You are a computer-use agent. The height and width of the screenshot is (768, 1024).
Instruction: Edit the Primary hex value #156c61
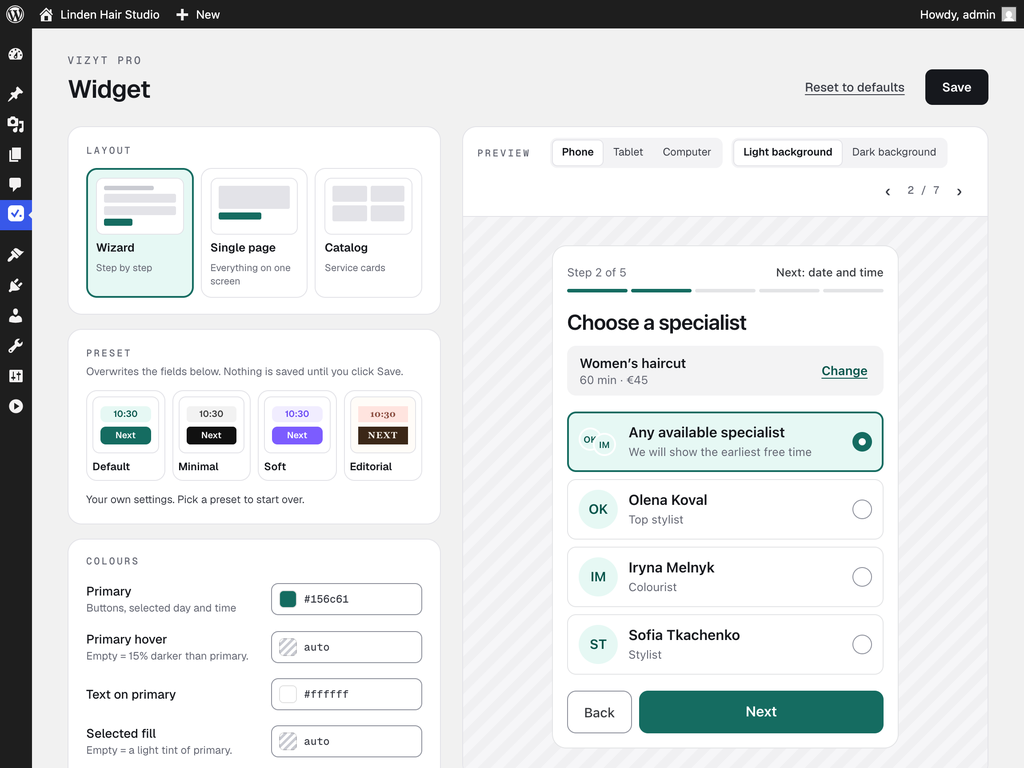tap(346, 600)
